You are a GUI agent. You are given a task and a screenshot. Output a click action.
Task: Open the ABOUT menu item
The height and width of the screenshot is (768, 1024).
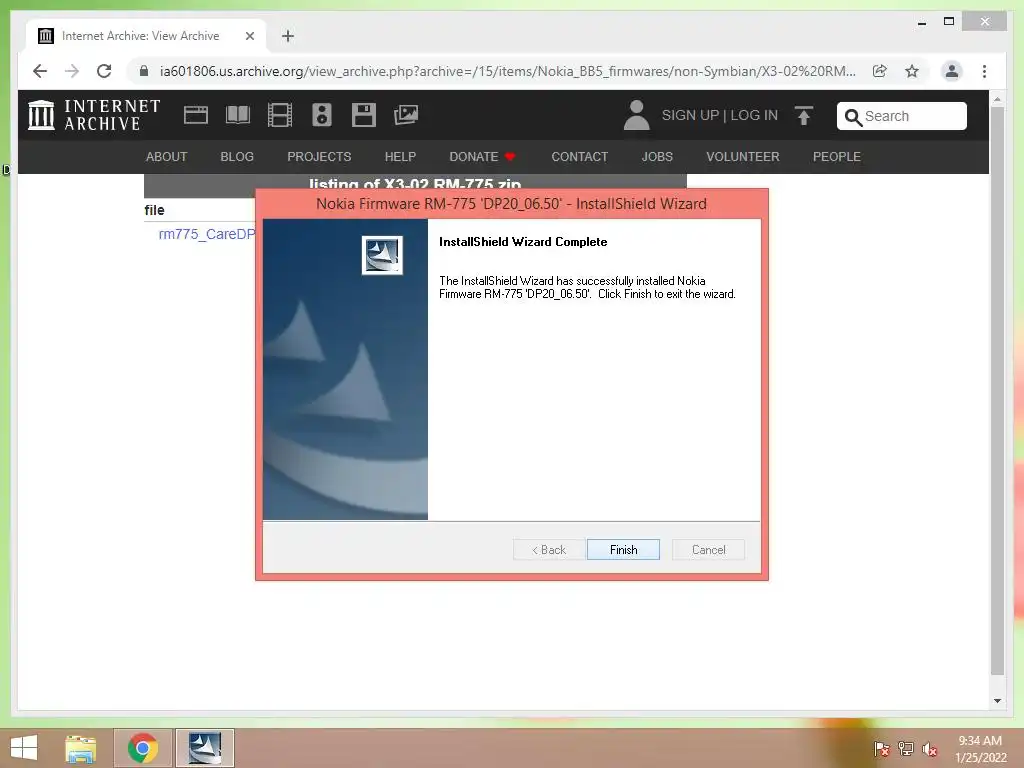coord(167,157)
